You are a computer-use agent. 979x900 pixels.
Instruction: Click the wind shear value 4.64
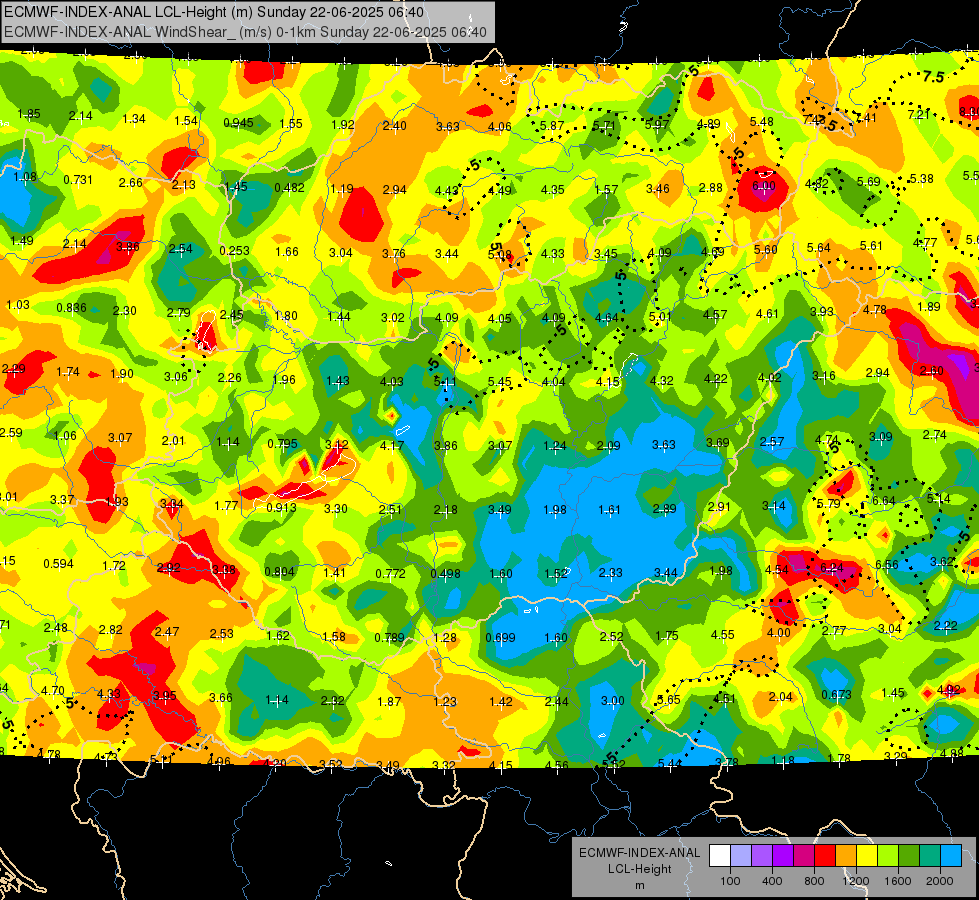click(x=606, y=318)
